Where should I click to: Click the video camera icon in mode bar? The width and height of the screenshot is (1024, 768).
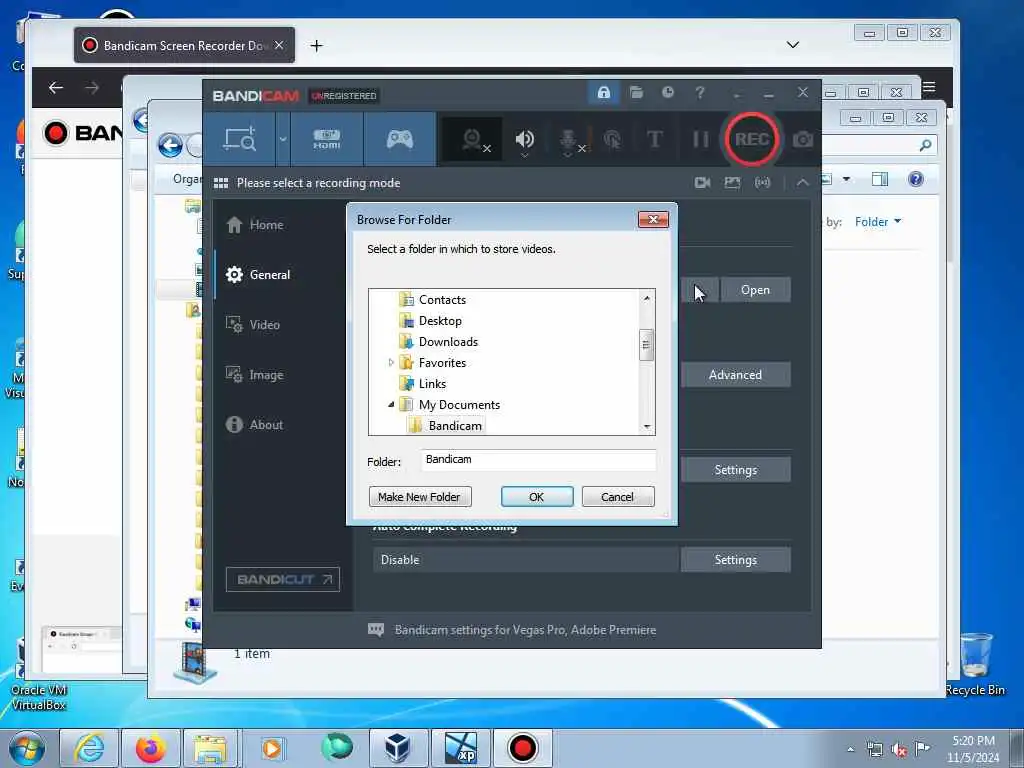(x=702, y=183)
